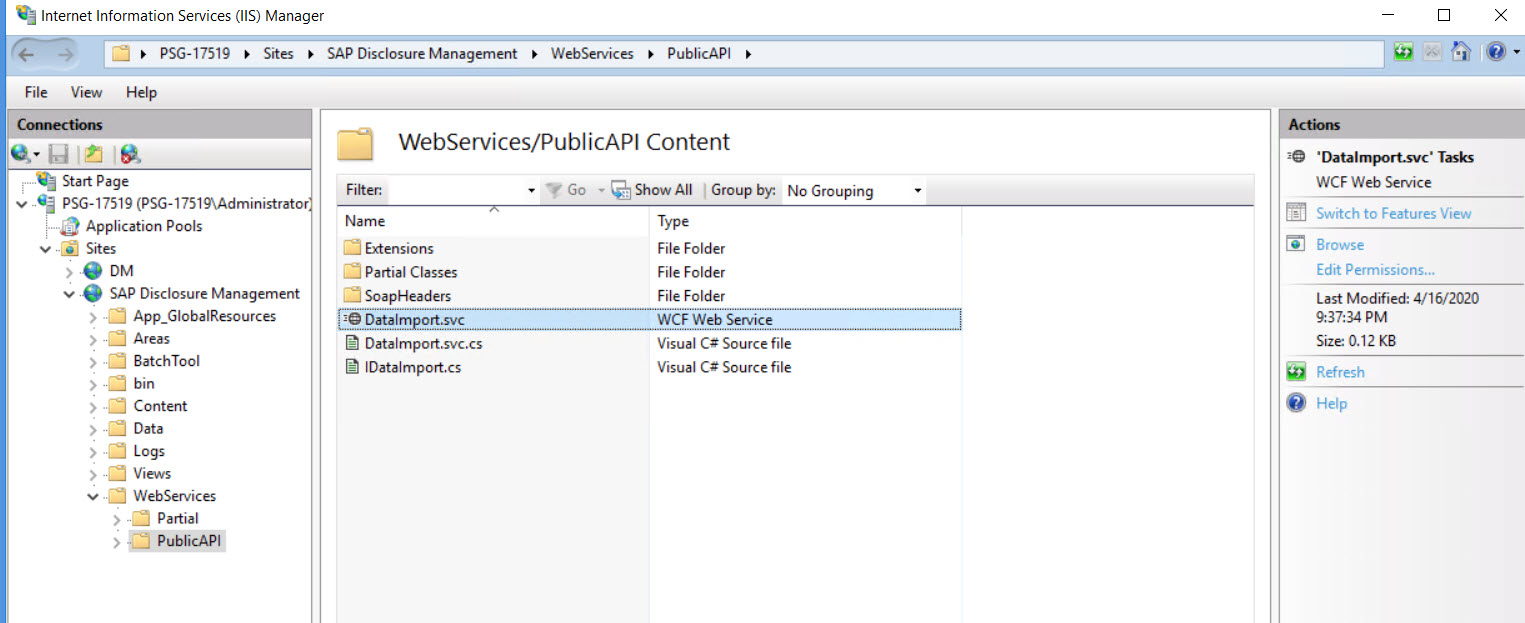Collapse the PSG-17519 server node
1525x623 pixels.
(22, 204)
